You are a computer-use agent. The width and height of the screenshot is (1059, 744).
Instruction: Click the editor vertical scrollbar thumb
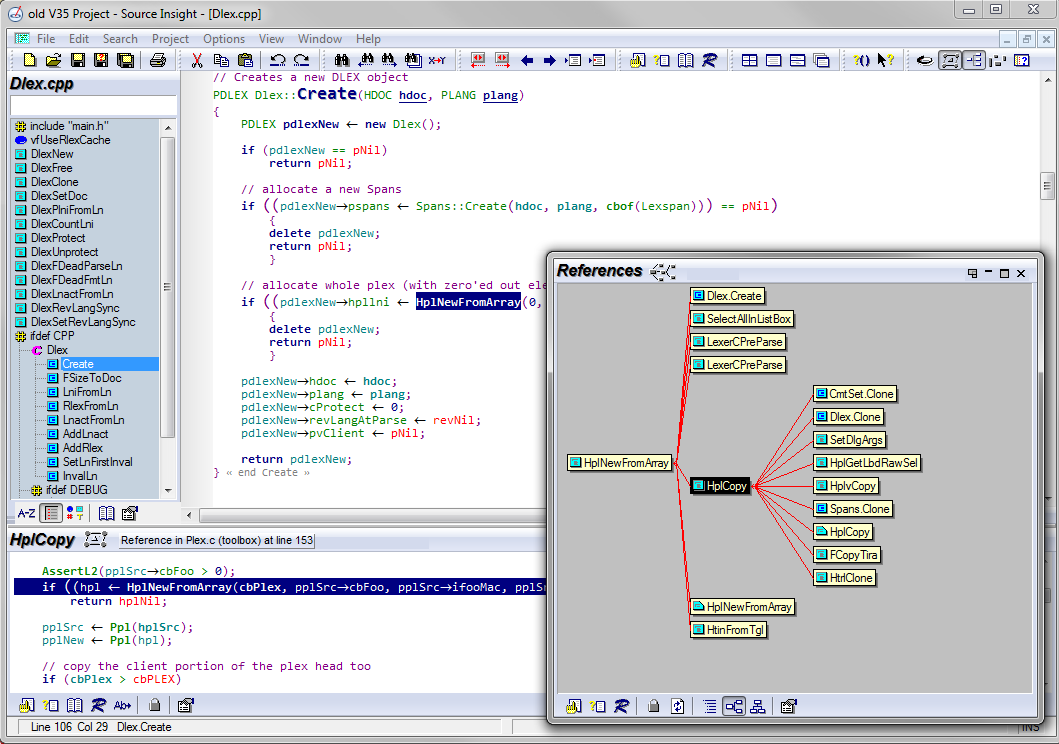(1047, 186)
